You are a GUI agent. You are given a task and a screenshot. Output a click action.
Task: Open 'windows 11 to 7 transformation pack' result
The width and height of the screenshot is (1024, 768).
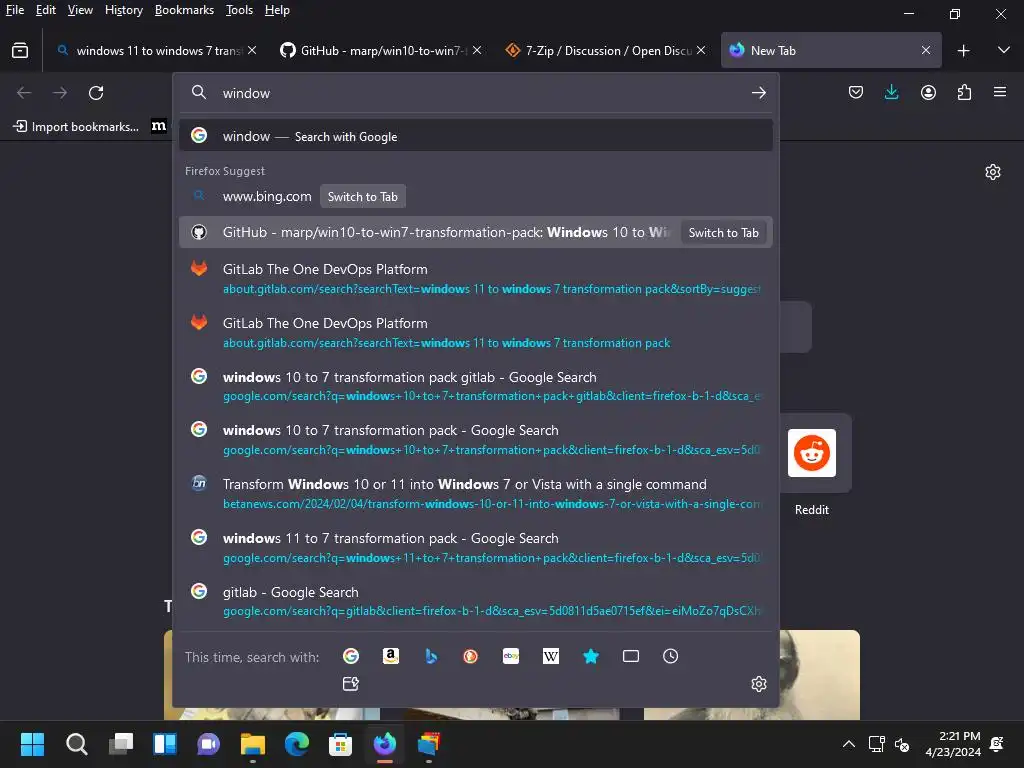475,547
